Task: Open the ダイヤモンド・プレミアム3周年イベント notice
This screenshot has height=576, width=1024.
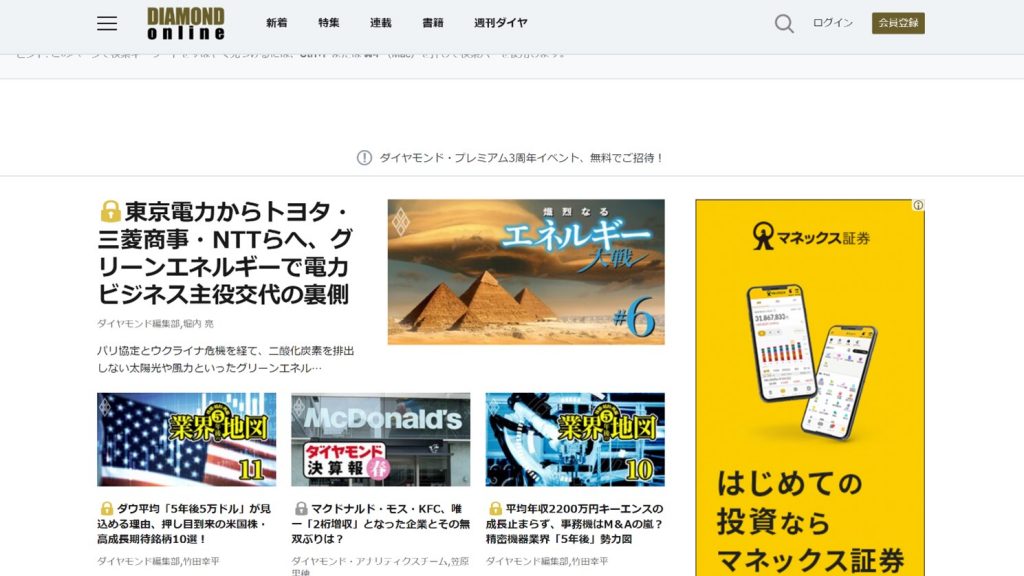Action: [521, 157]
